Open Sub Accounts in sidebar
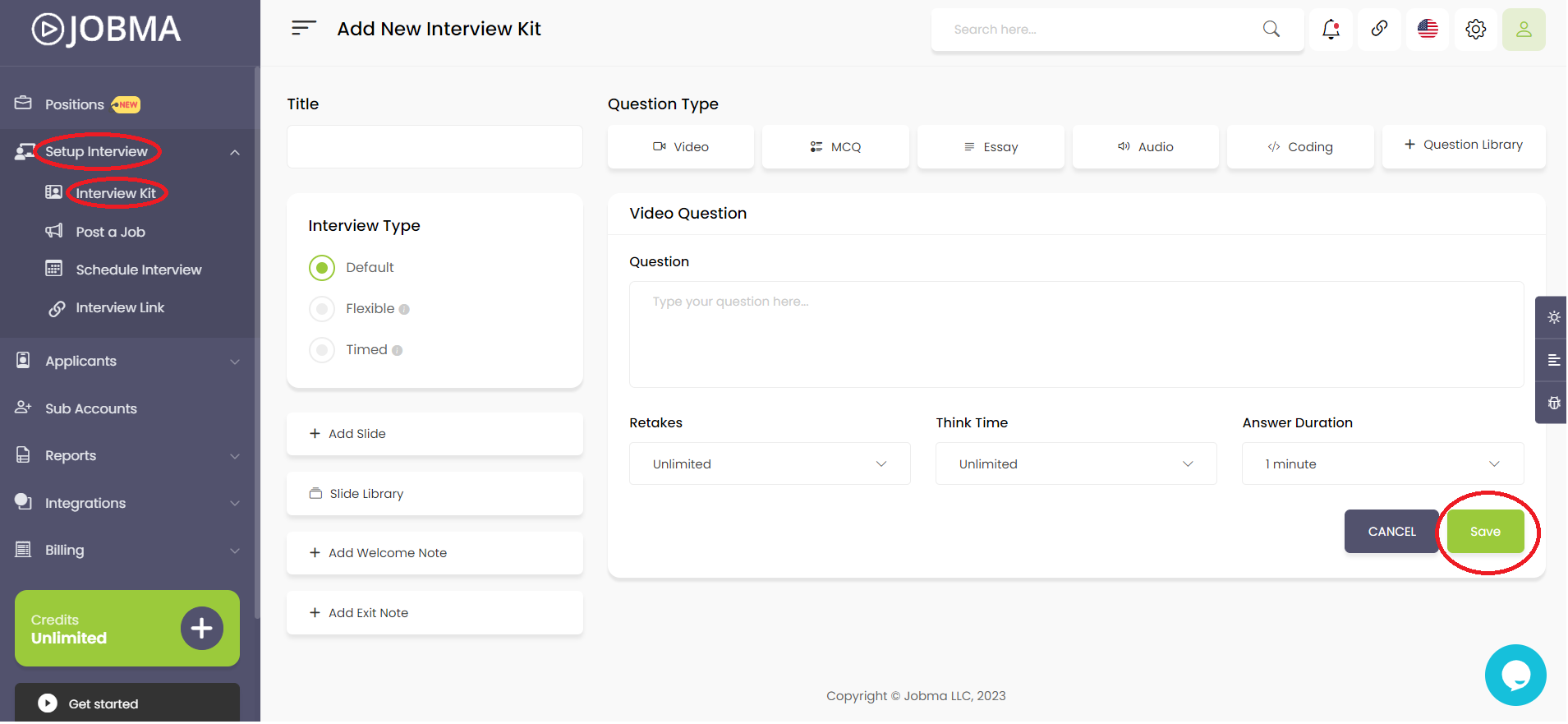The width and height of the screenshot is (1568, 724). pyautogui.click(x=91, y=408)
